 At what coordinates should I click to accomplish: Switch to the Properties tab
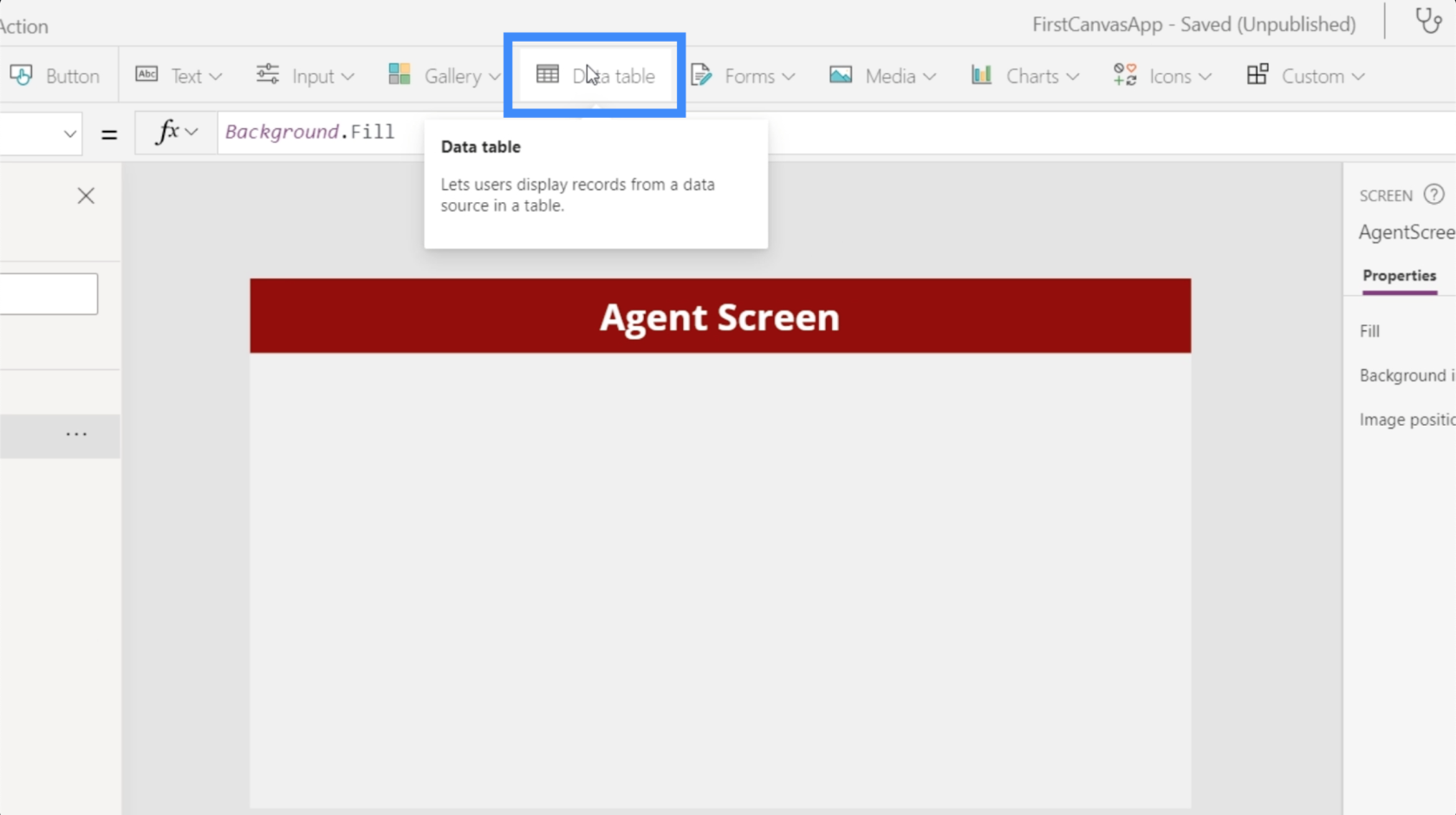point(1399,276)
